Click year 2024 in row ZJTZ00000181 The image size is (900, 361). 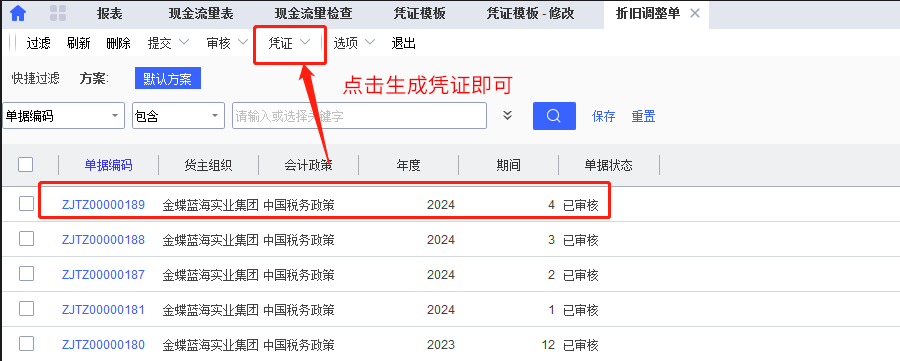tap(441, 310)
